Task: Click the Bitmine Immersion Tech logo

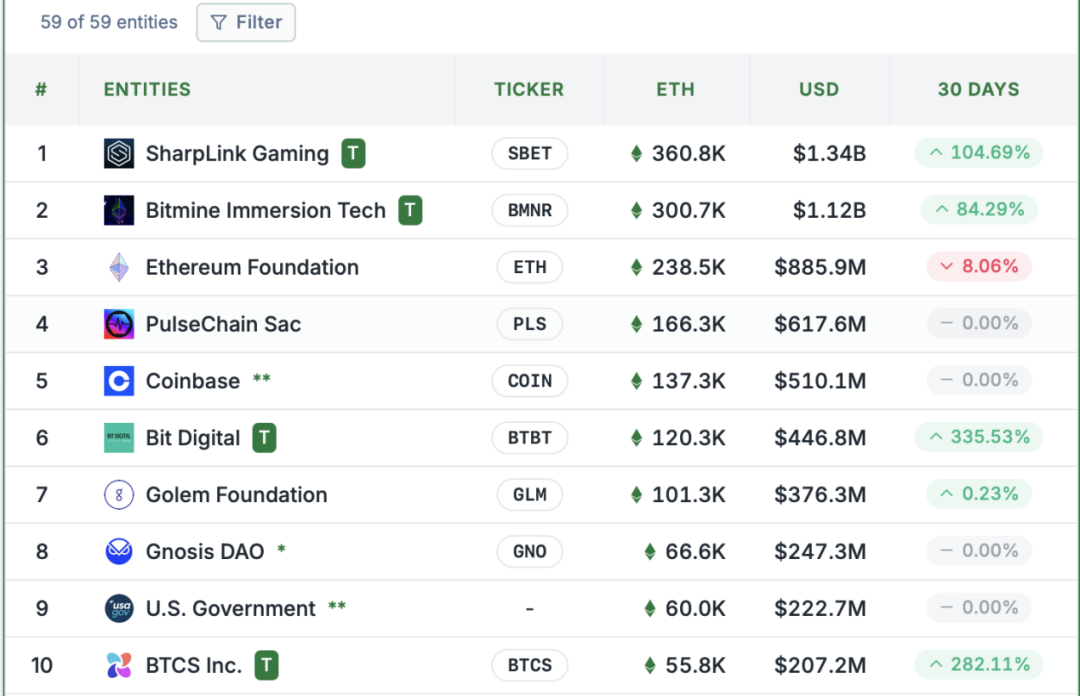Action: 119,211
